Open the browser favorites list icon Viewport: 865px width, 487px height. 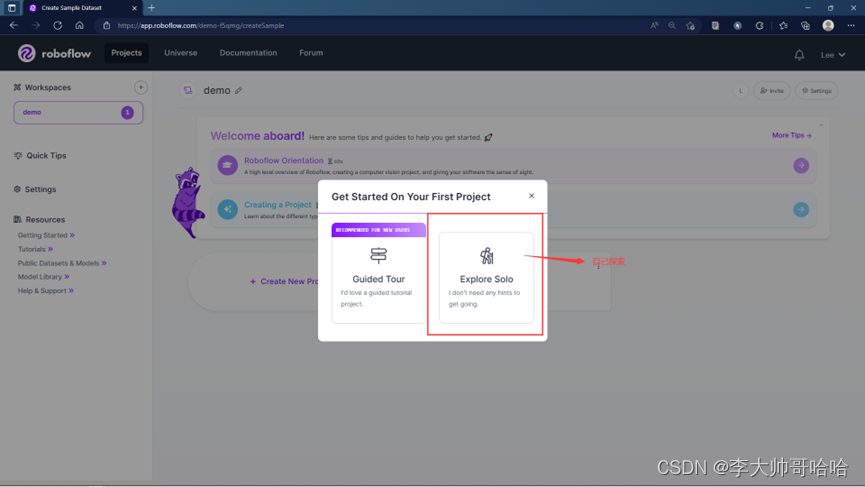(783, 25)
